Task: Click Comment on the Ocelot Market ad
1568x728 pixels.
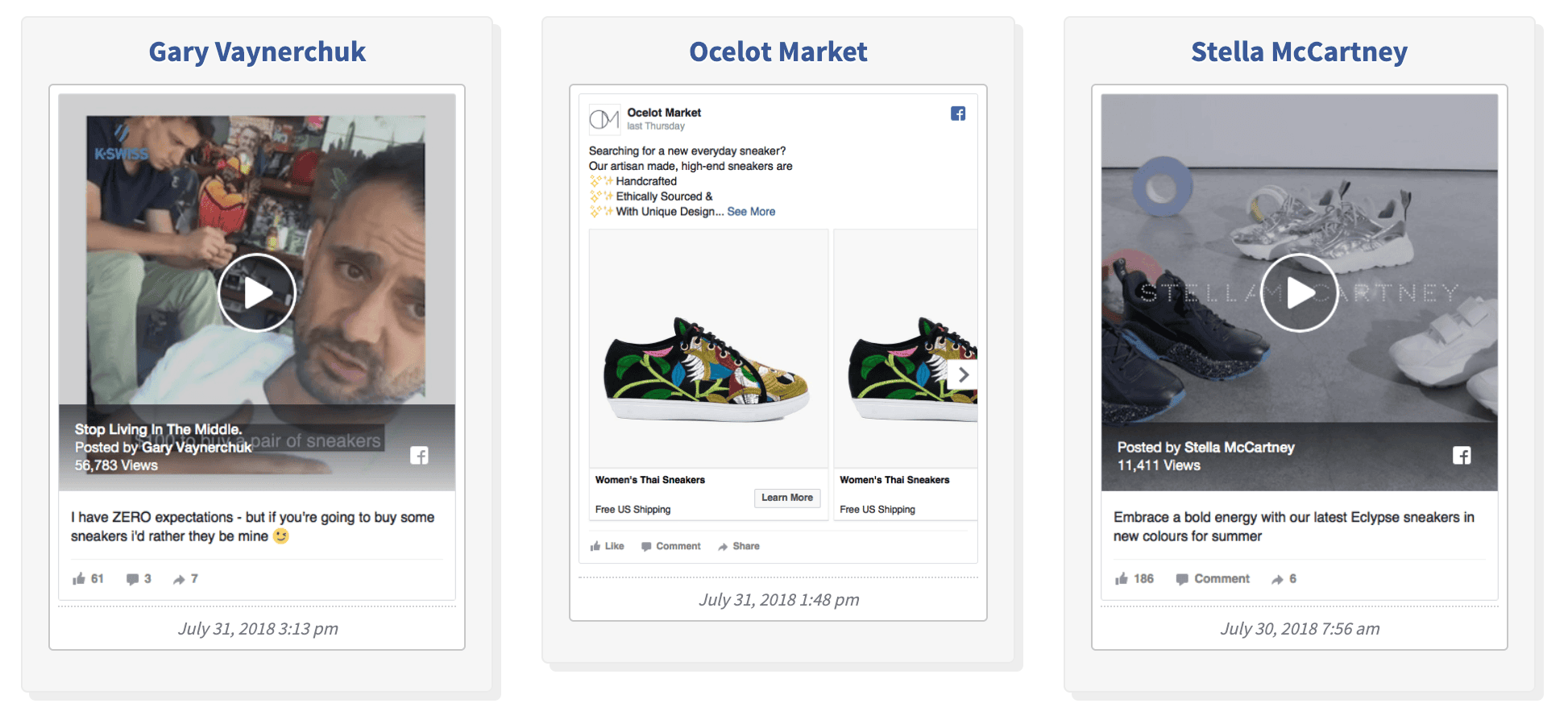Action: point(671,546)
